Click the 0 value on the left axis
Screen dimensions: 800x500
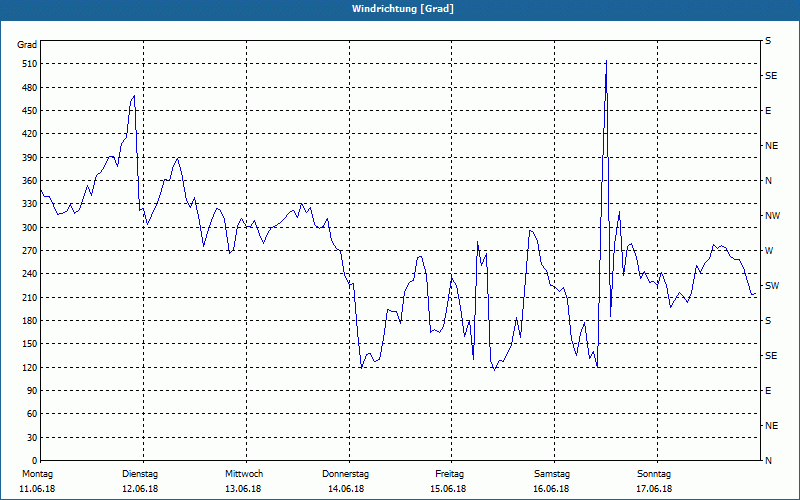(x=35, y=461)
